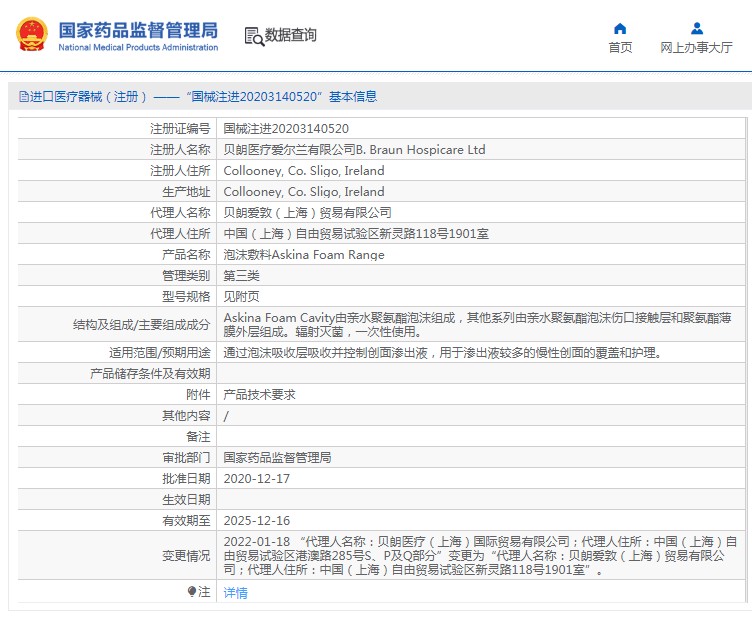
Task: Click the 产品技术要求 attachment entry
Action: [259, 395]
